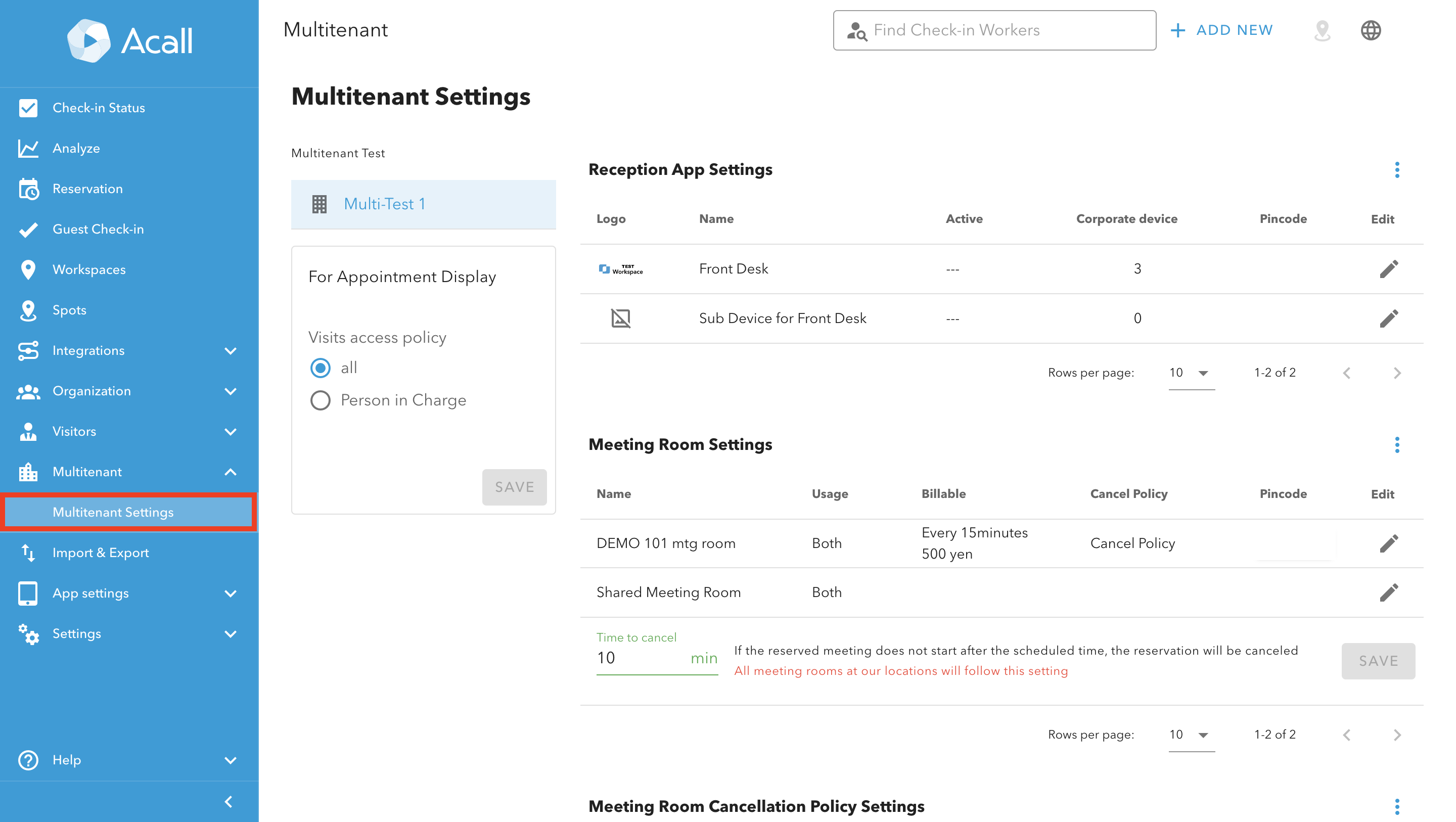Click the Acall logo
This screenshot has height=822, width=1456.
pos(129,41)
